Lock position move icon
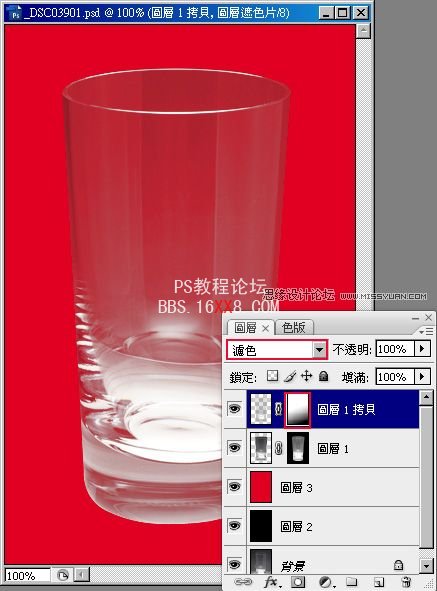This screenshot has height=591, width=437. 307,376
